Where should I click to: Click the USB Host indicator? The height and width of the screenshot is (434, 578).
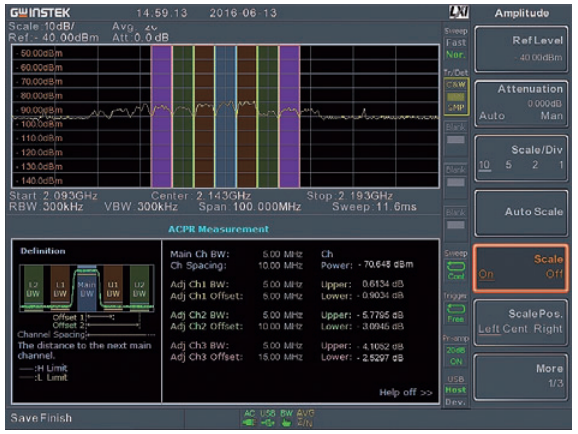[x=456, y=390]
